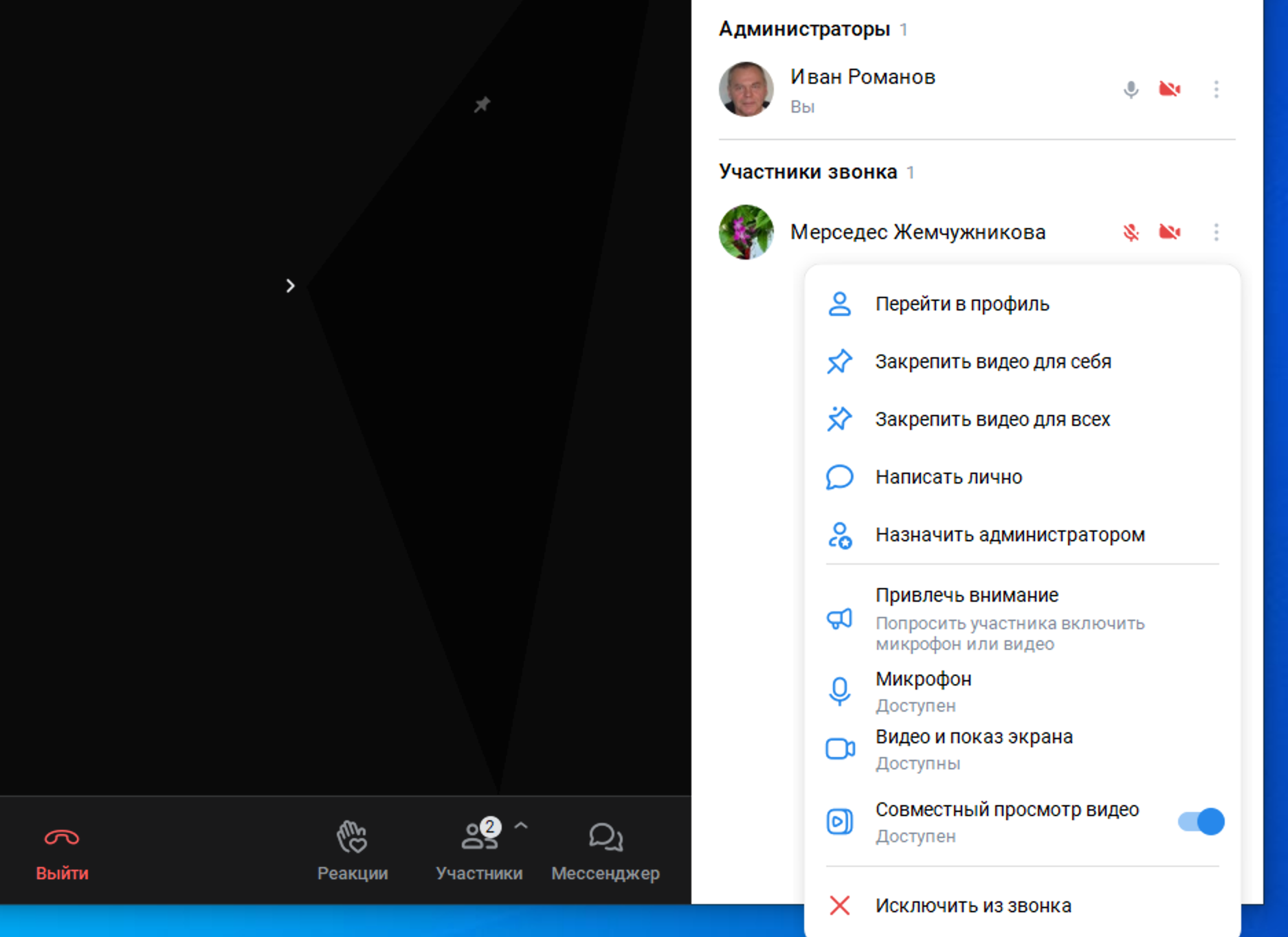Screen dimensions: 1288x937
Task: Select Назначить администратором
Action: point(1022,534)
